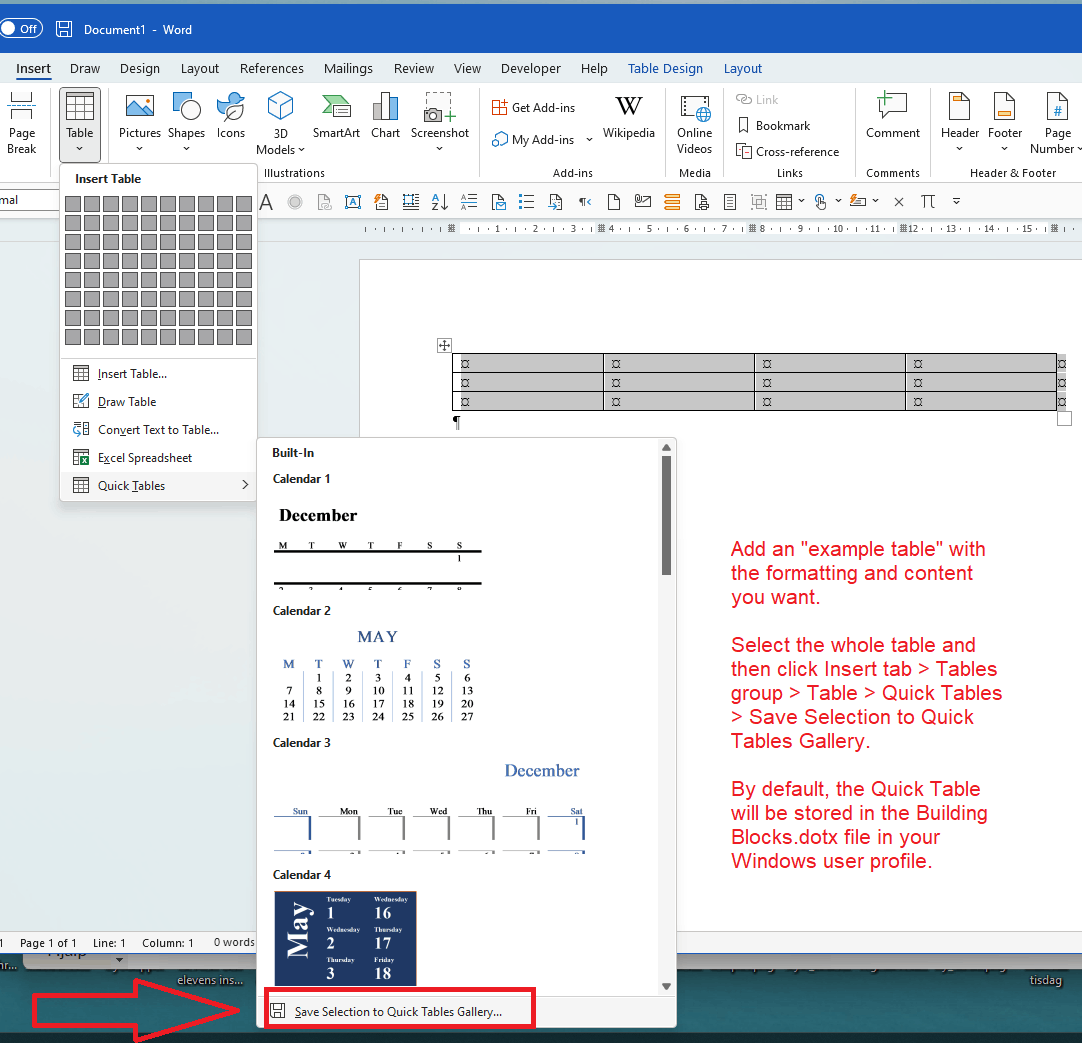
Task: Click the Table button in the Insert ribbon
Action: 79,124
